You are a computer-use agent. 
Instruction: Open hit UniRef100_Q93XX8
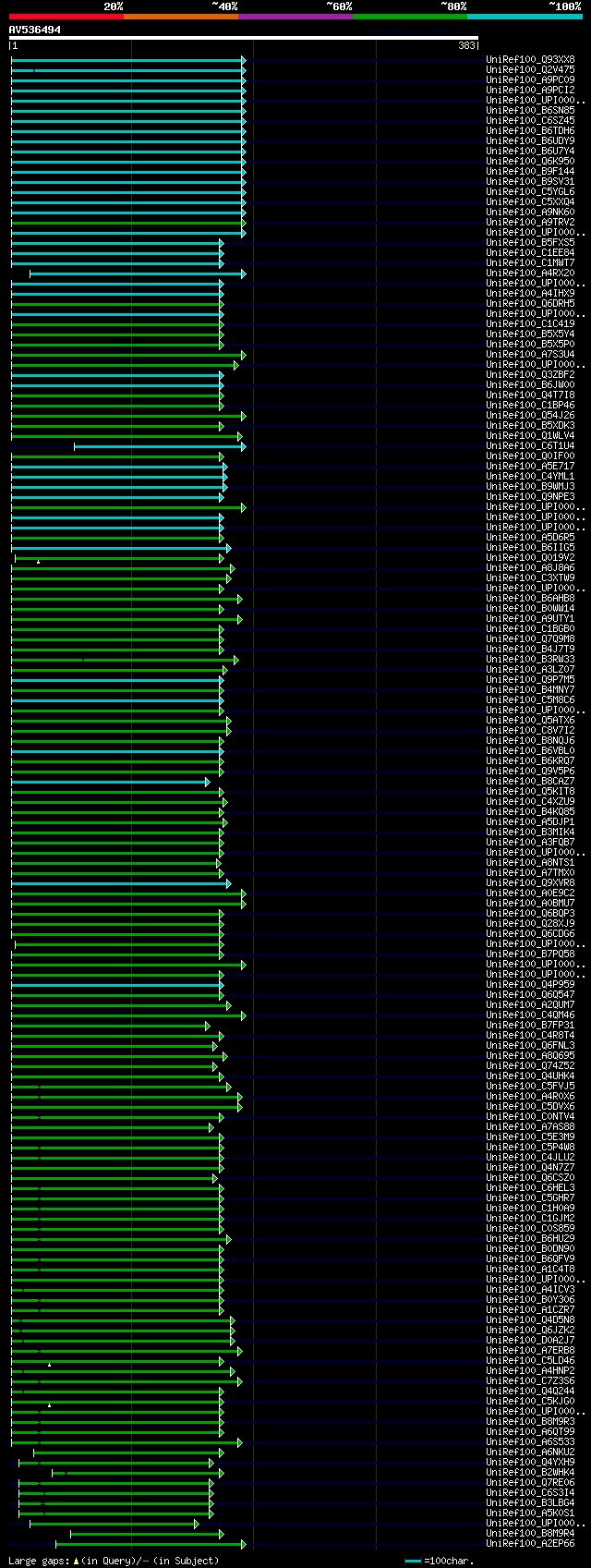click(x=530, y=59)
